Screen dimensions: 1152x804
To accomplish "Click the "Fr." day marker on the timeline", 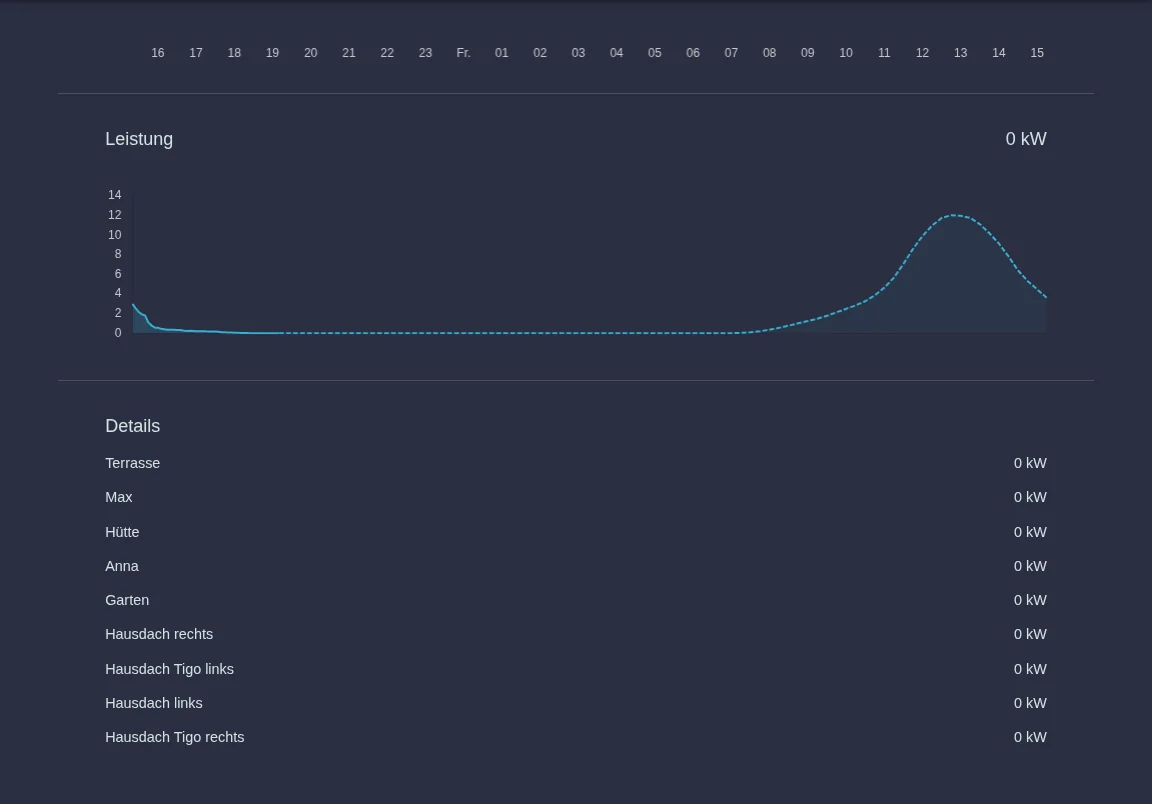I will pyautogui.click(x=463, y=53).
